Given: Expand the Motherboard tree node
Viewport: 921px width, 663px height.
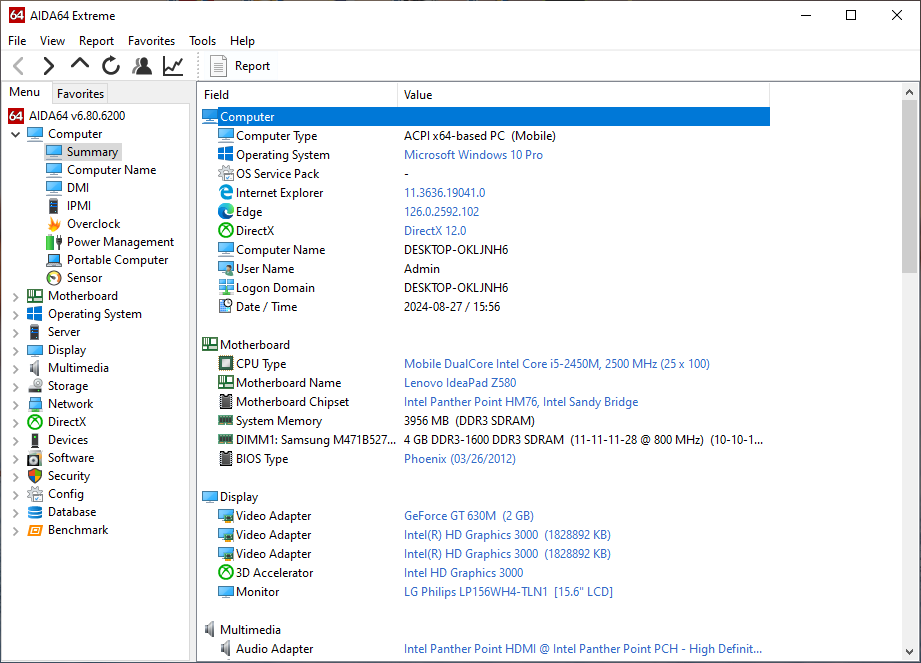Looking at the screenshot, I should (16, 297).
